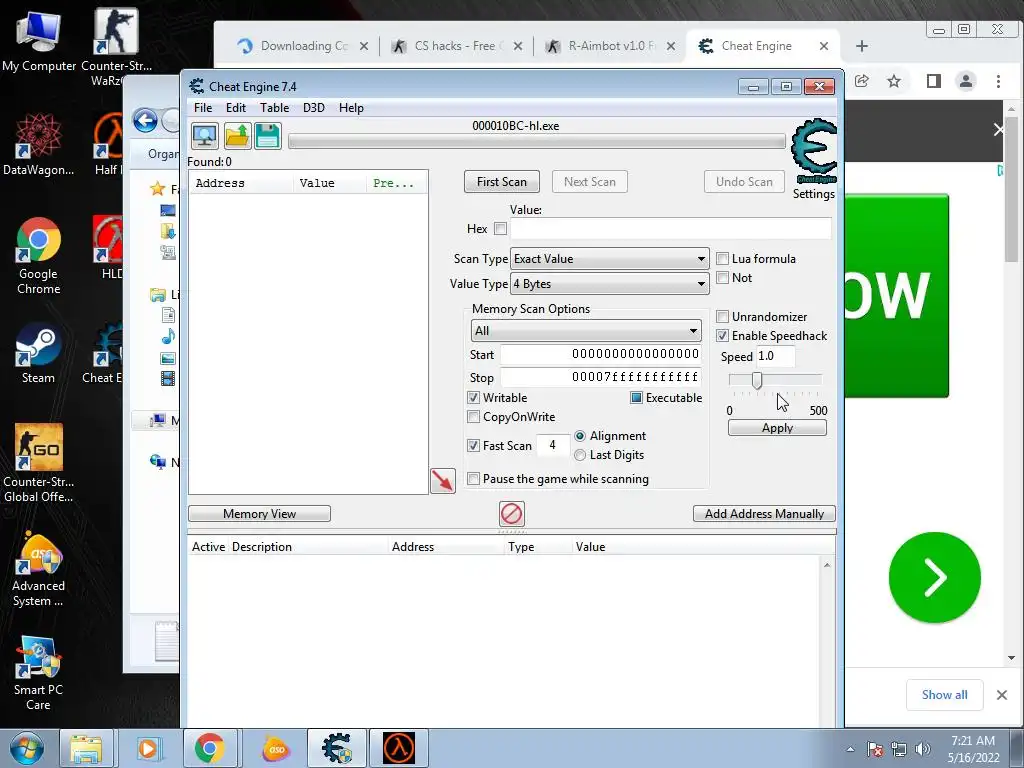Click Windows Start button
The height and width of the screenshot is (768, 1024).
26,748
